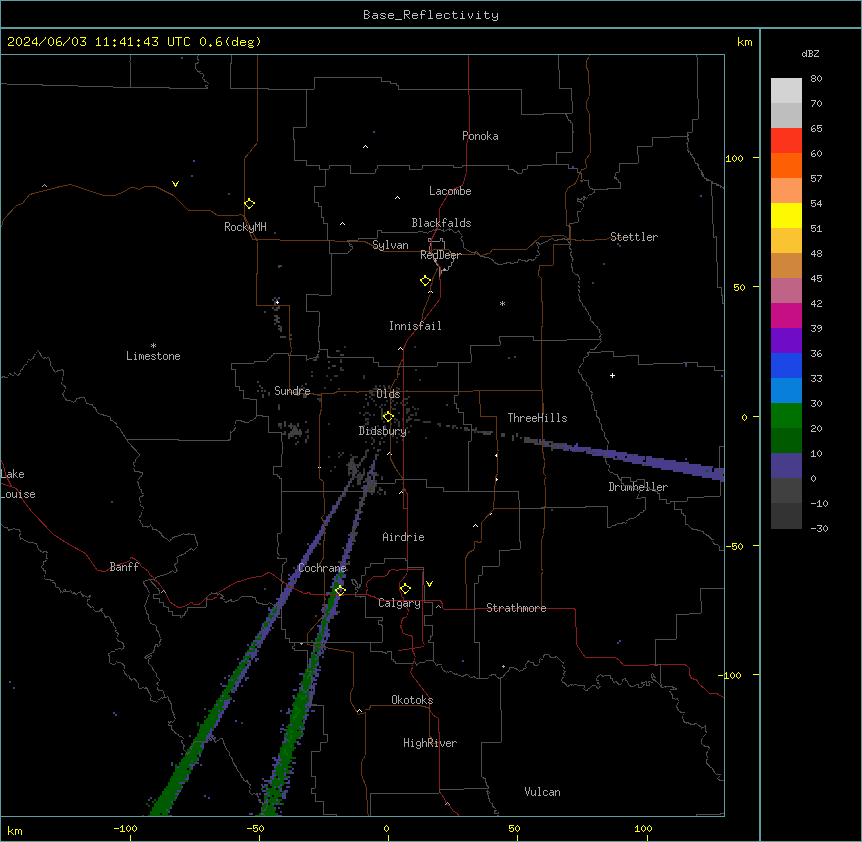Click the ThreeHills label
This screenshot has width=862, height=842.
[537, 418]
